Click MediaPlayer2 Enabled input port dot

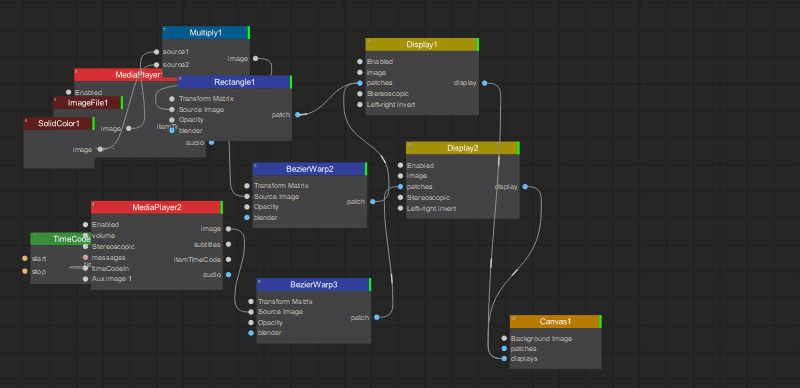point(86,225)
